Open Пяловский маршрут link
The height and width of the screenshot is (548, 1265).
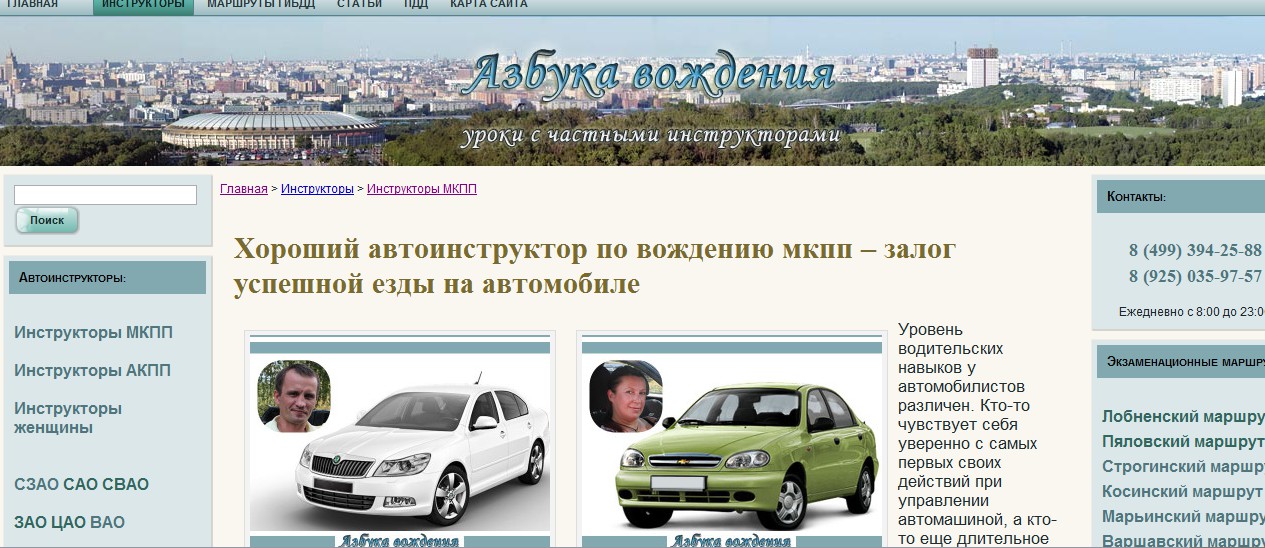pyautogui.click(x=1183, y=441)
